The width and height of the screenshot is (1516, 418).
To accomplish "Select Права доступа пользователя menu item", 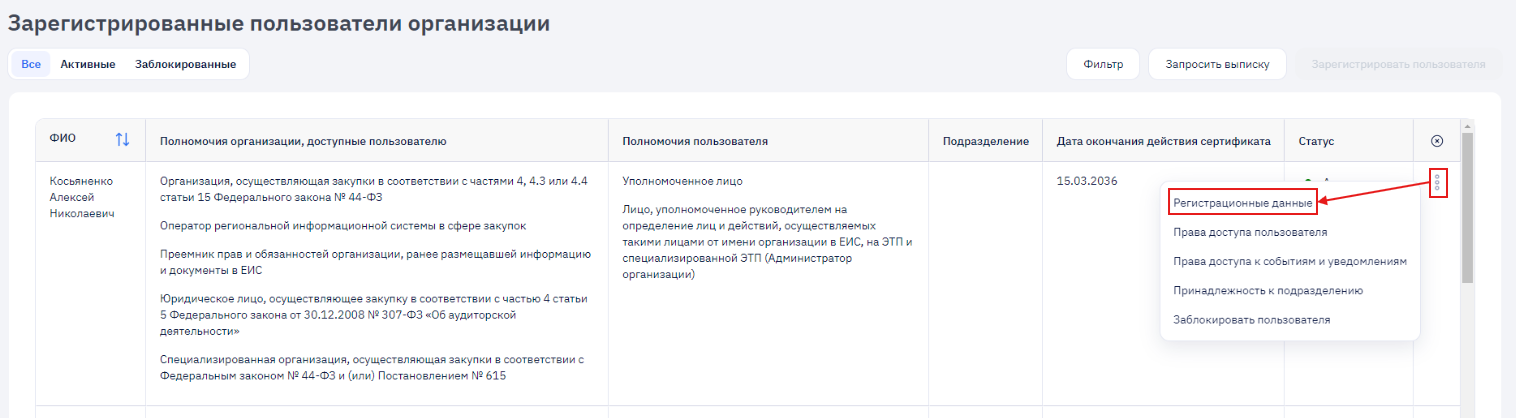I will 1250,232.
